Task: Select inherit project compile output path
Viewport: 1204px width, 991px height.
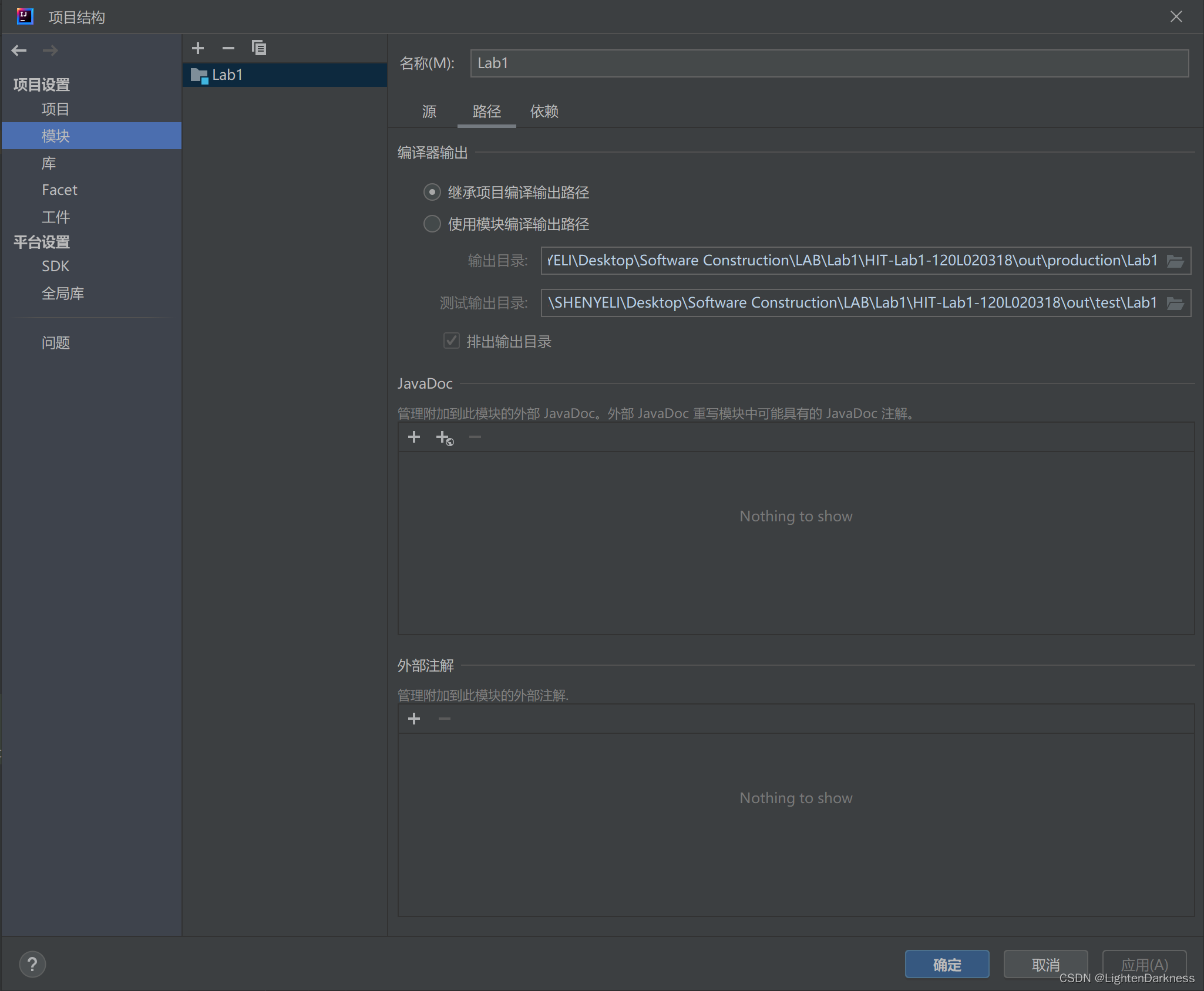Action: (x=432, y=192)
